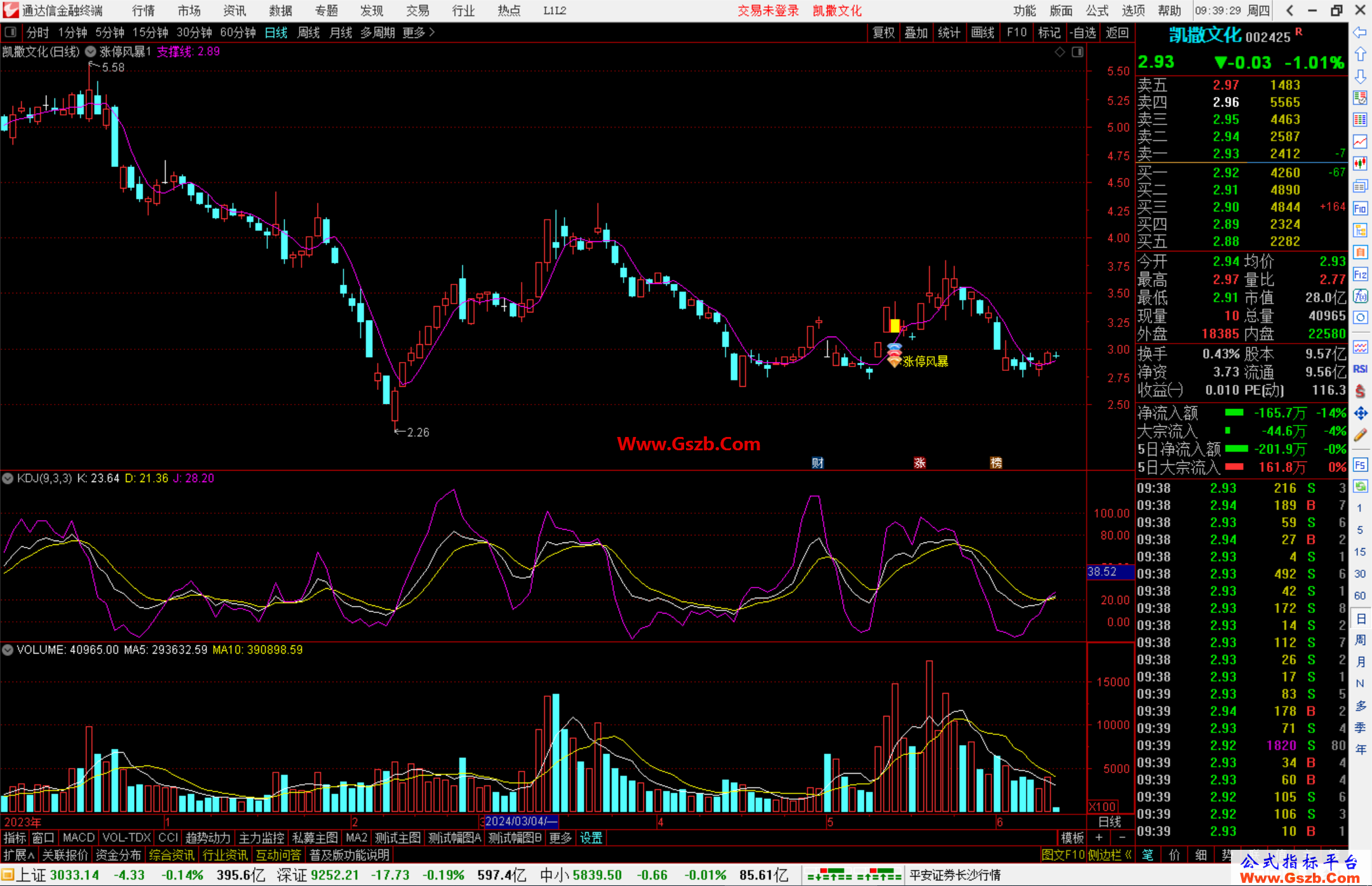This screenshot has width=1372, height=886.
Task: Toggle the 张停风暴1 indicator circle button
Action: (x=91, y=51)
